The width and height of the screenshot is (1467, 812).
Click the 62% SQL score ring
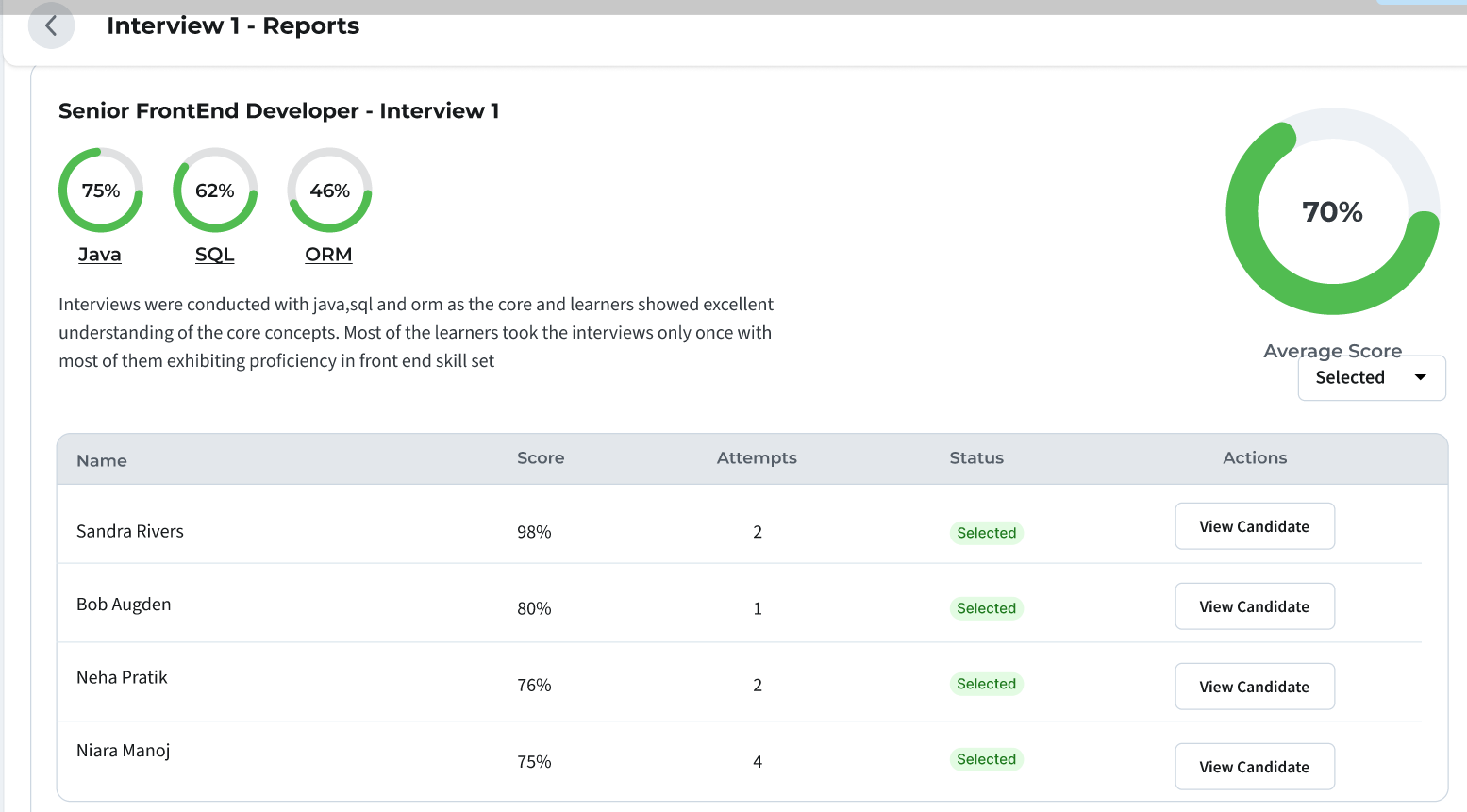click(215, 191)
